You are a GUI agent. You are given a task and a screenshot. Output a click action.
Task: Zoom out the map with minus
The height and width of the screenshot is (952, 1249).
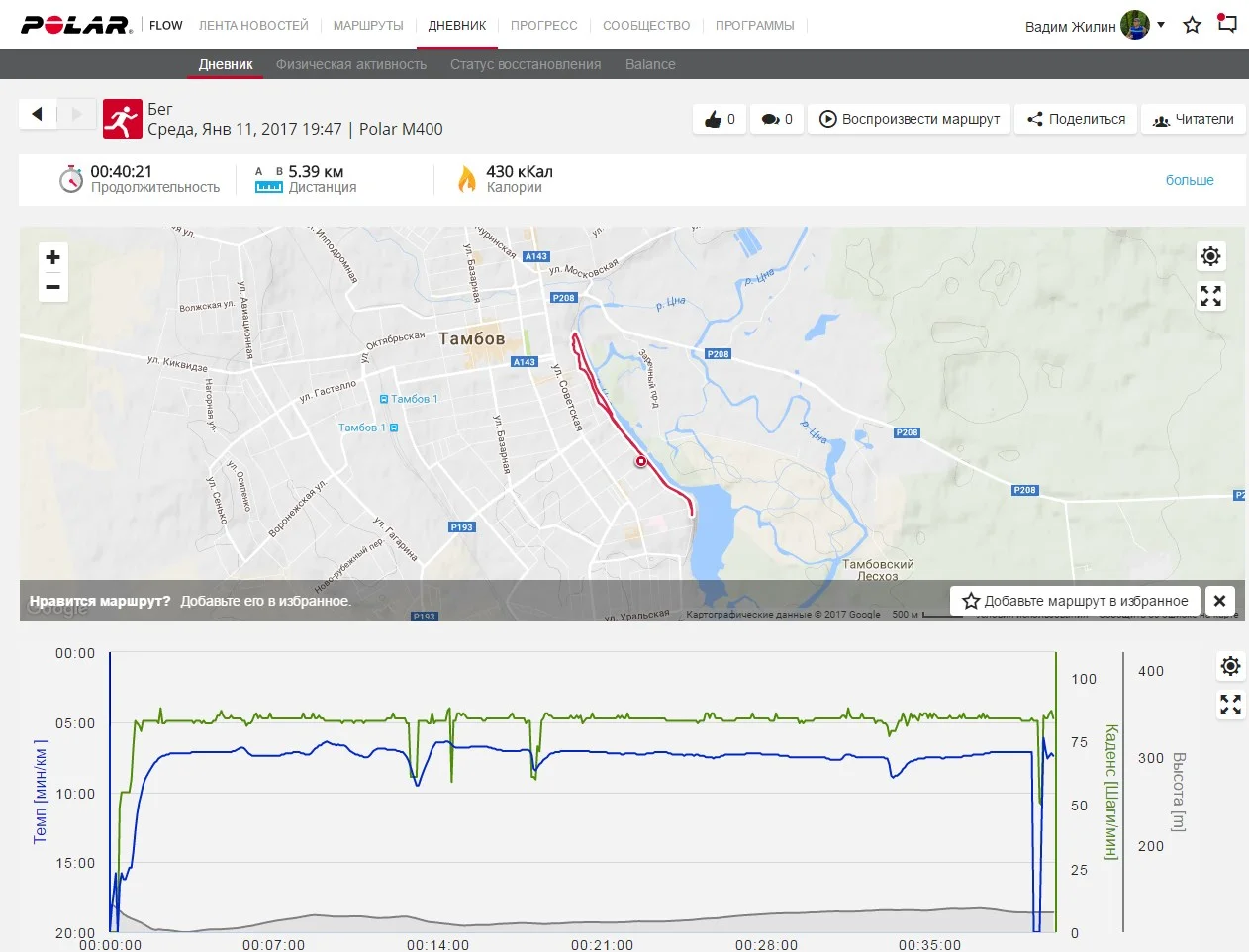(x=53, y=287)
